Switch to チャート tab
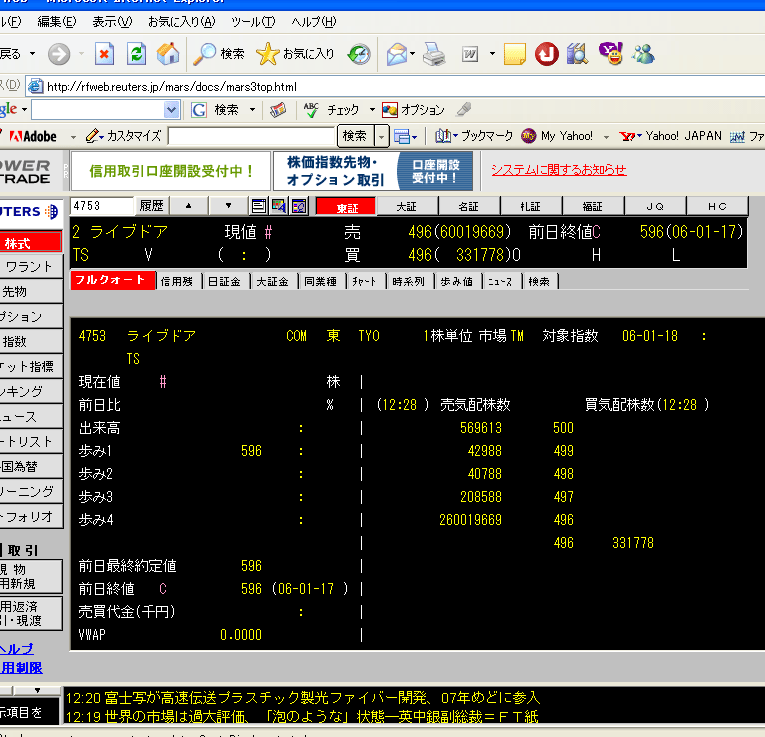Image resolution: width=765 pixels, height=737 pixels. (364, 281)
